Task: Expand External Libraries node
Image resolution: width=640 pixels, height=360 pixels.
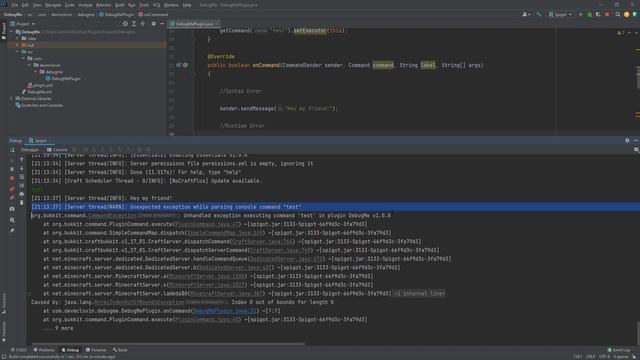Action: pyautogui.click(x=11, y=98)
